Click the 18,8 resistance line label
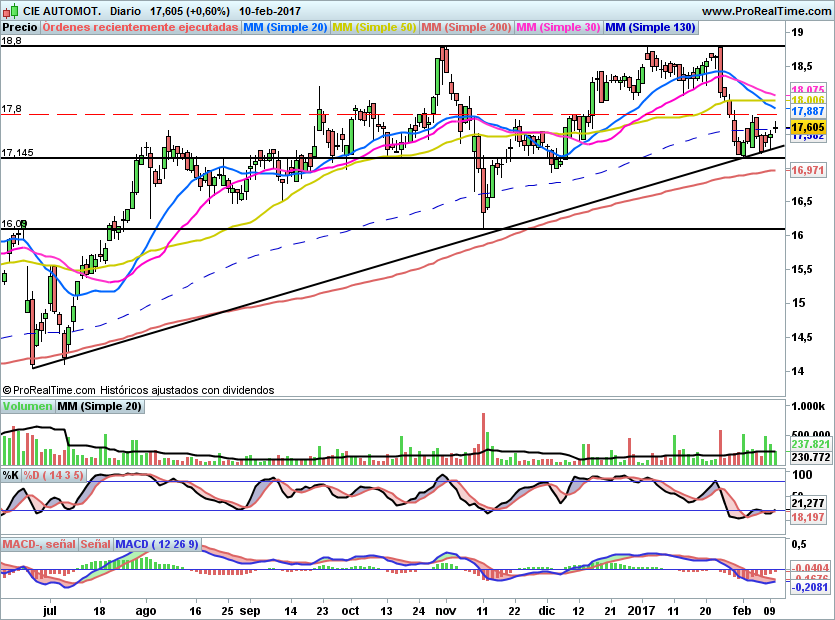The width and height of the screenshot is (835, 620). pos(11,40)
